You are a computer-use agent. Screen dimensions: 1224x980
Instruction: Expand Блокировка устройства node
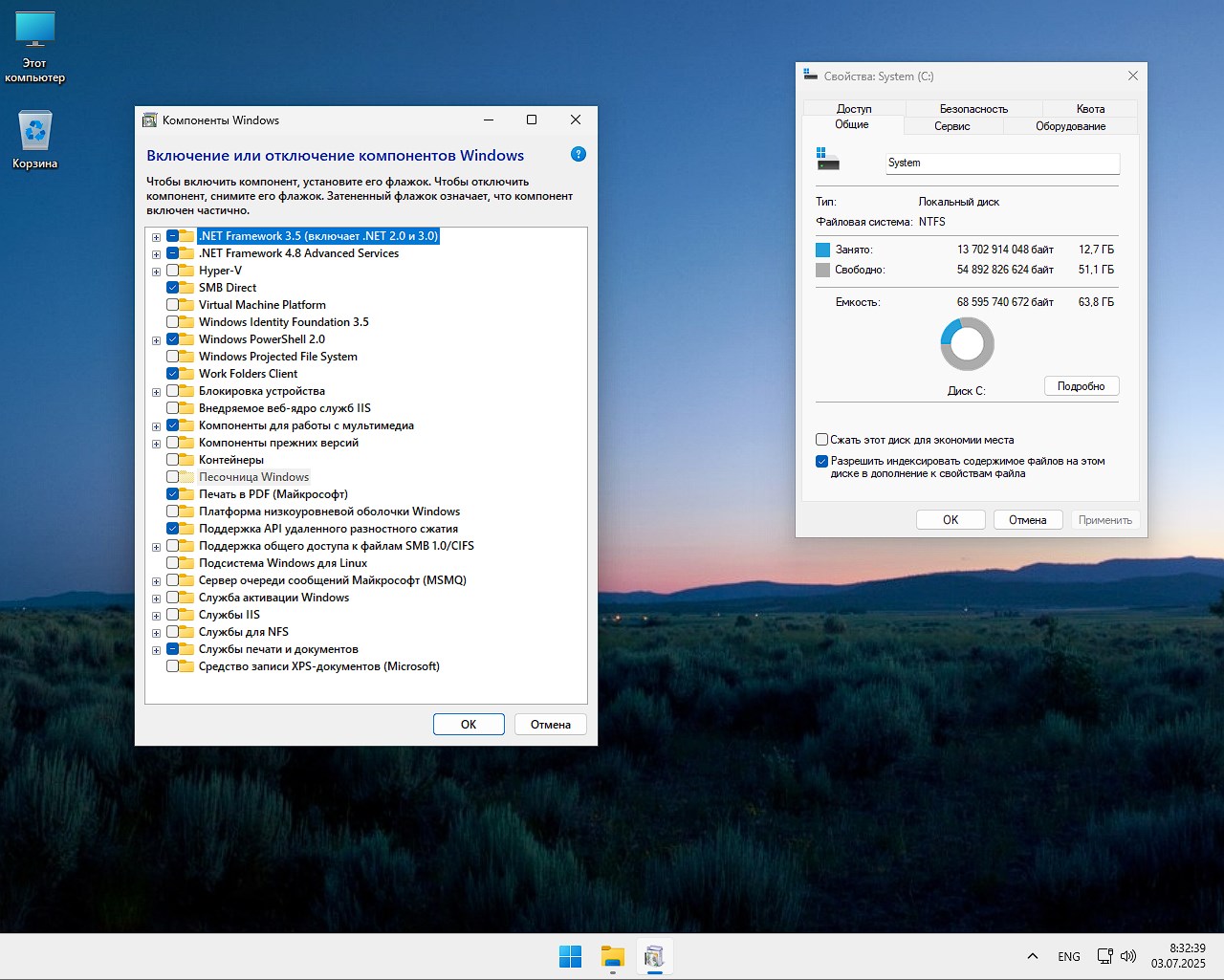(x=156, y=392)
